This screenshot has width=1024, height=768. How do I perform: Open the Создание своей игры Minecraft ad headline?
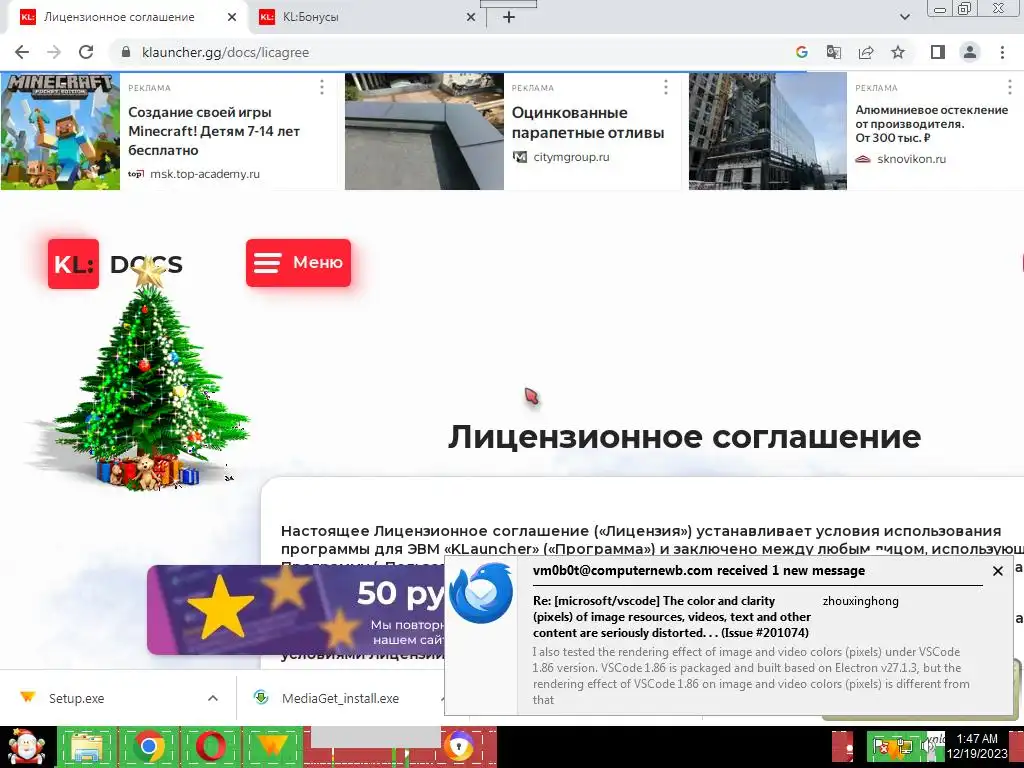pyautogui.click(x=214, y=131)
